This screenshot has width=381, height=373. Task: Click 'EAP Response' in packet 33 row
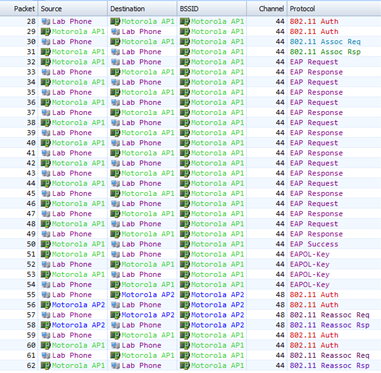(x=316, y=72)
